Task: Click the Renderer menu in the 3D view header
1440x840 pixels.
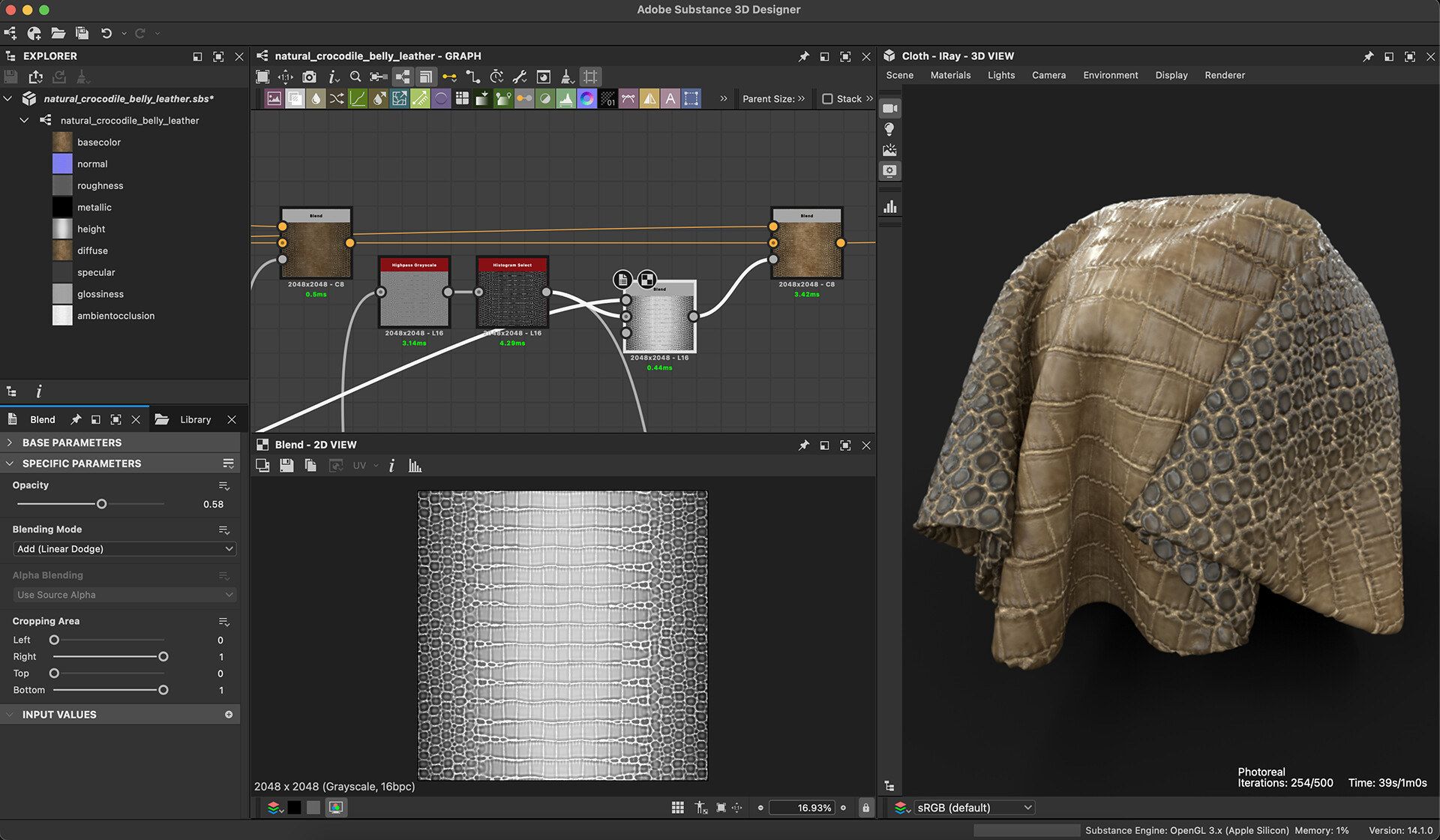Action: pyautogui.click(x=1224, y=75)
